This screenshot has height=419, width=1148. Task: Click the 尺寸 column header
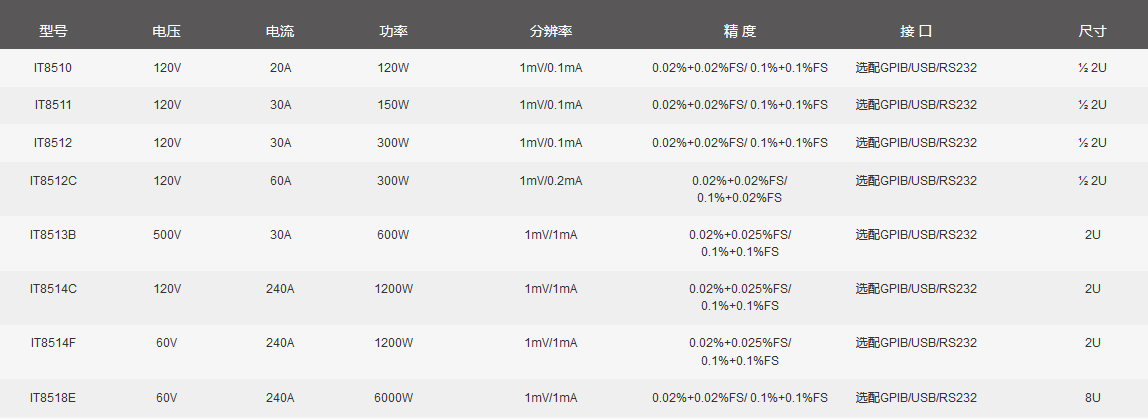coord(1092,31)
